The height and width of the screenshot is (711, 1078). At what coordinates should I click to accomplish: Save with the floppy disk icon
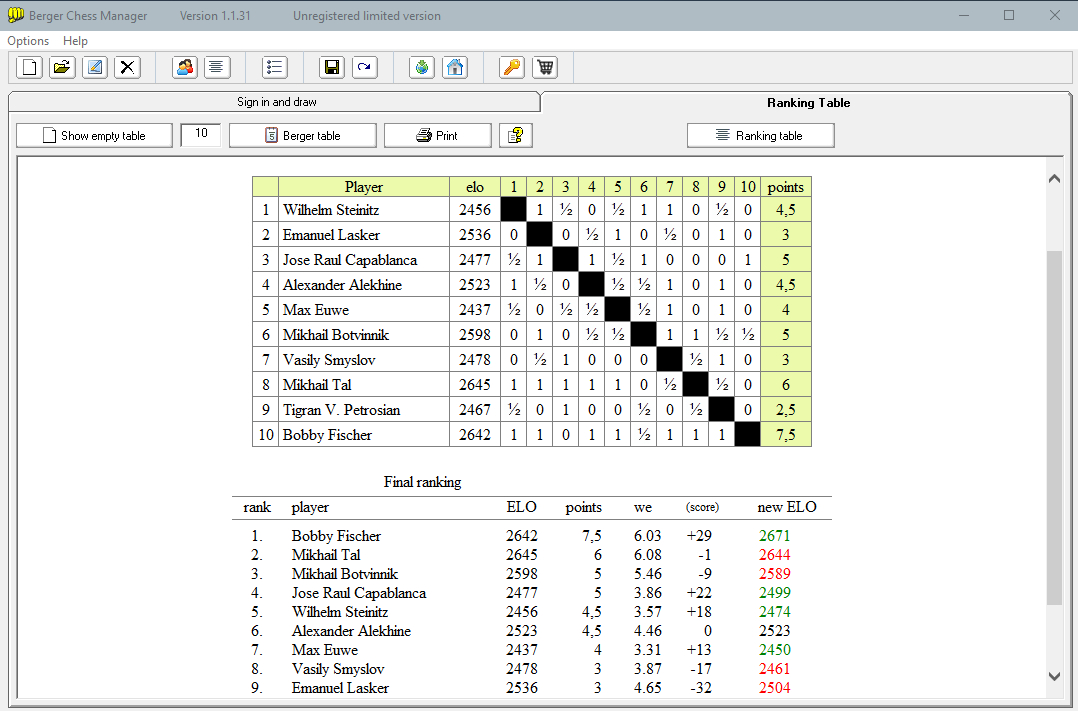pyautogui.click(x=332, y=67)
